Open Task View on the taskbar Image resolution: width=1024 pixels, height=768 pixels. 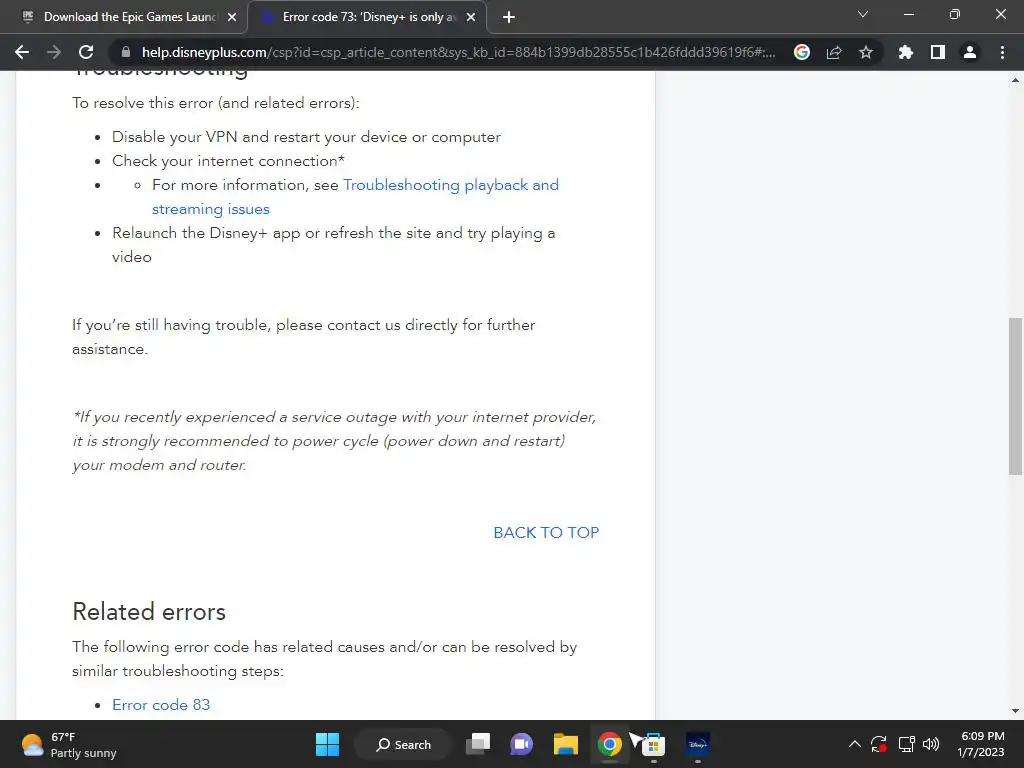coord(478,744)
